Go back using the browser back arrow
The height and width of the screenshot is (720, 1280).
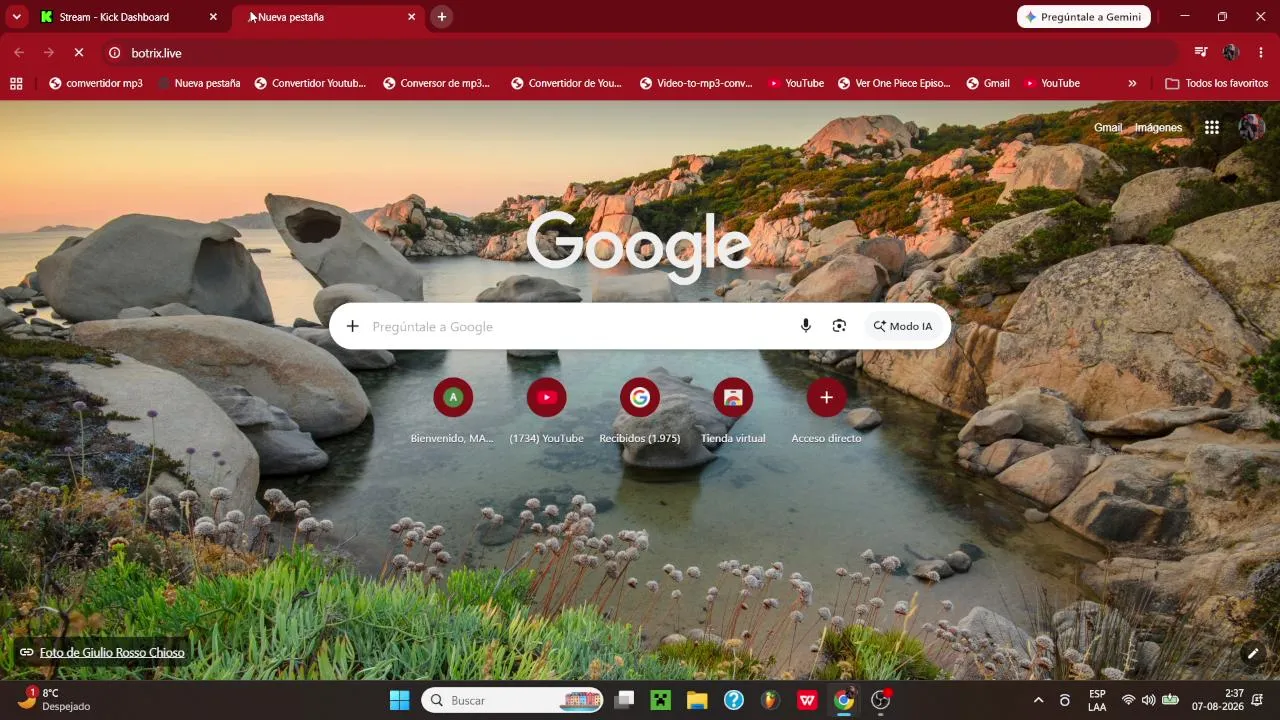pos(19,53)
